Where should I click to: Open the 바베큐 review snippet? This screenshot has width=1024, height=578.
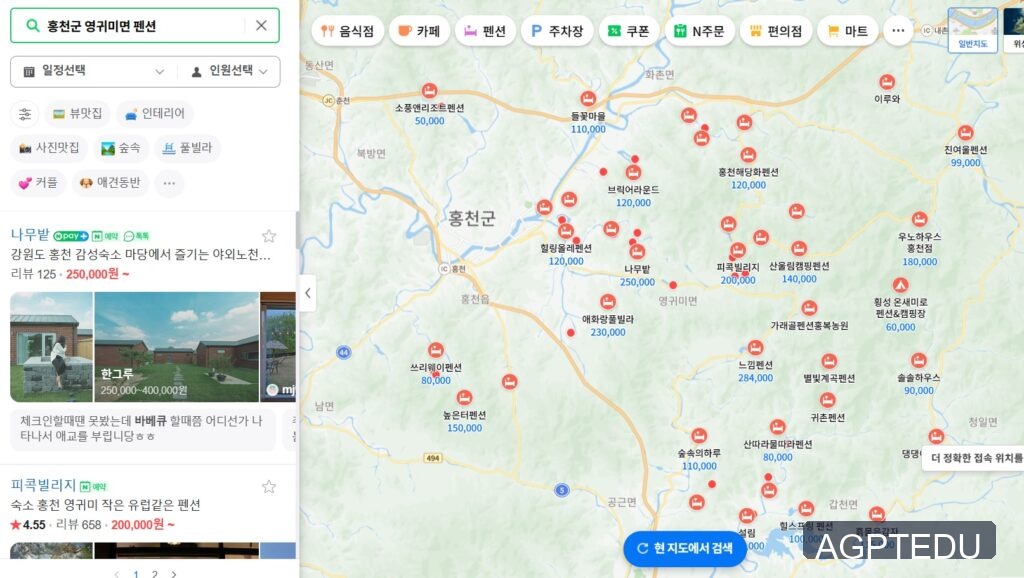coord(143,428)
